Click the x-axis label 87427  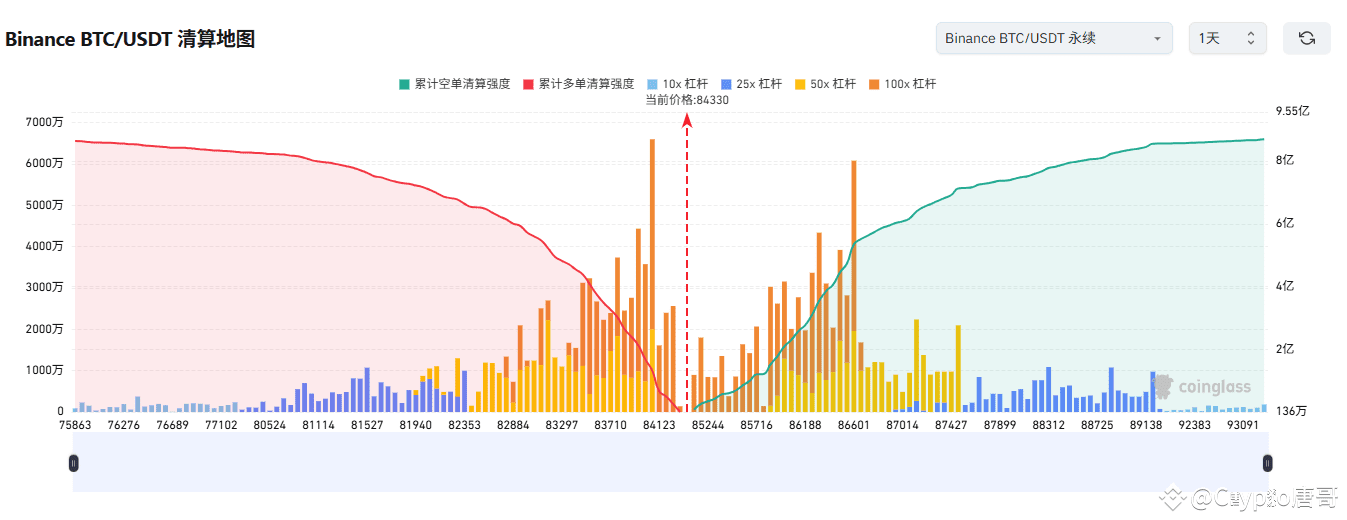[951, 425]
